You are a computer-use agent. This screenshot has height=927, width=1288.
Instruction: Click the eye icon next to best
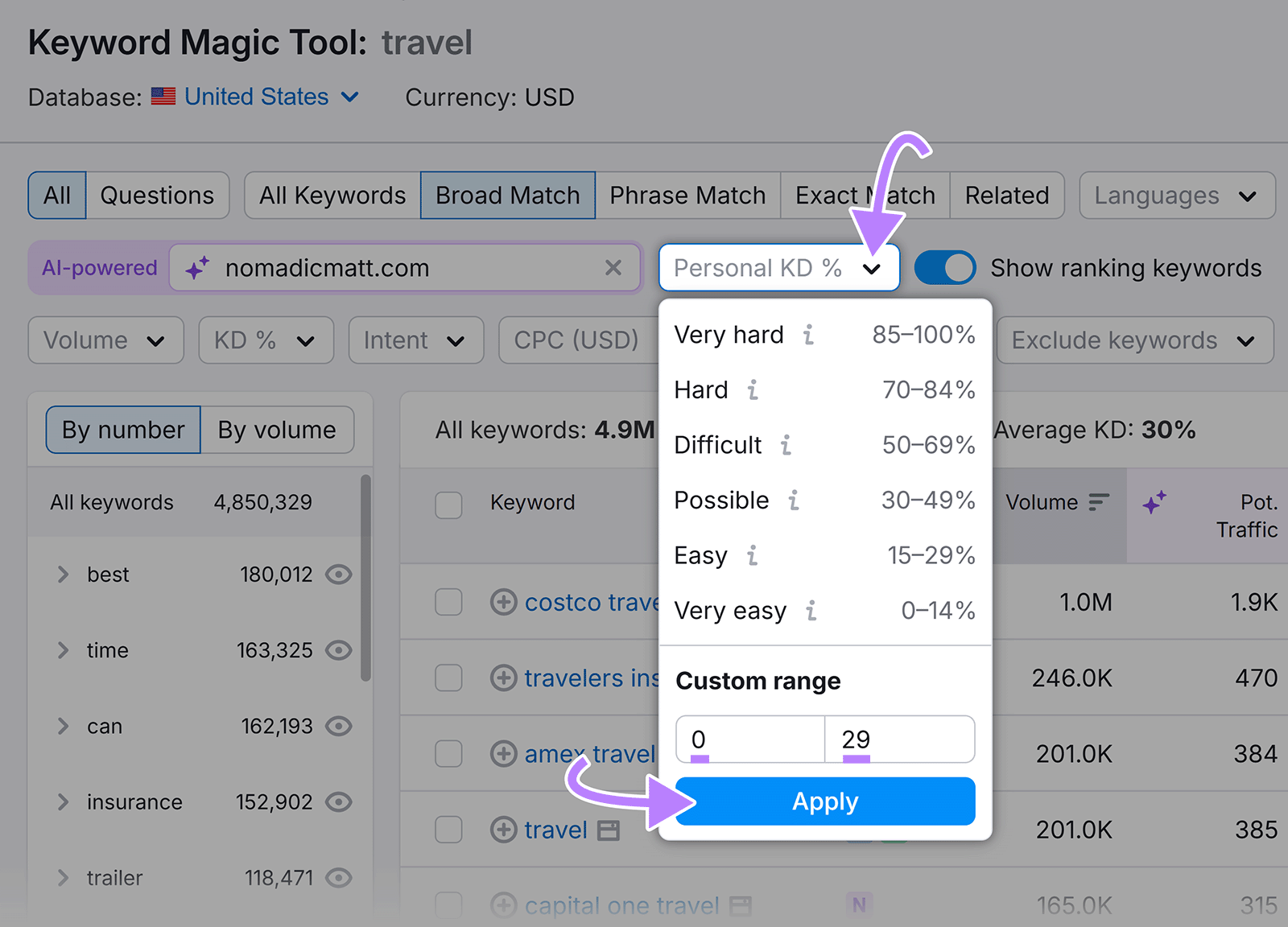(x=339, y=575)
